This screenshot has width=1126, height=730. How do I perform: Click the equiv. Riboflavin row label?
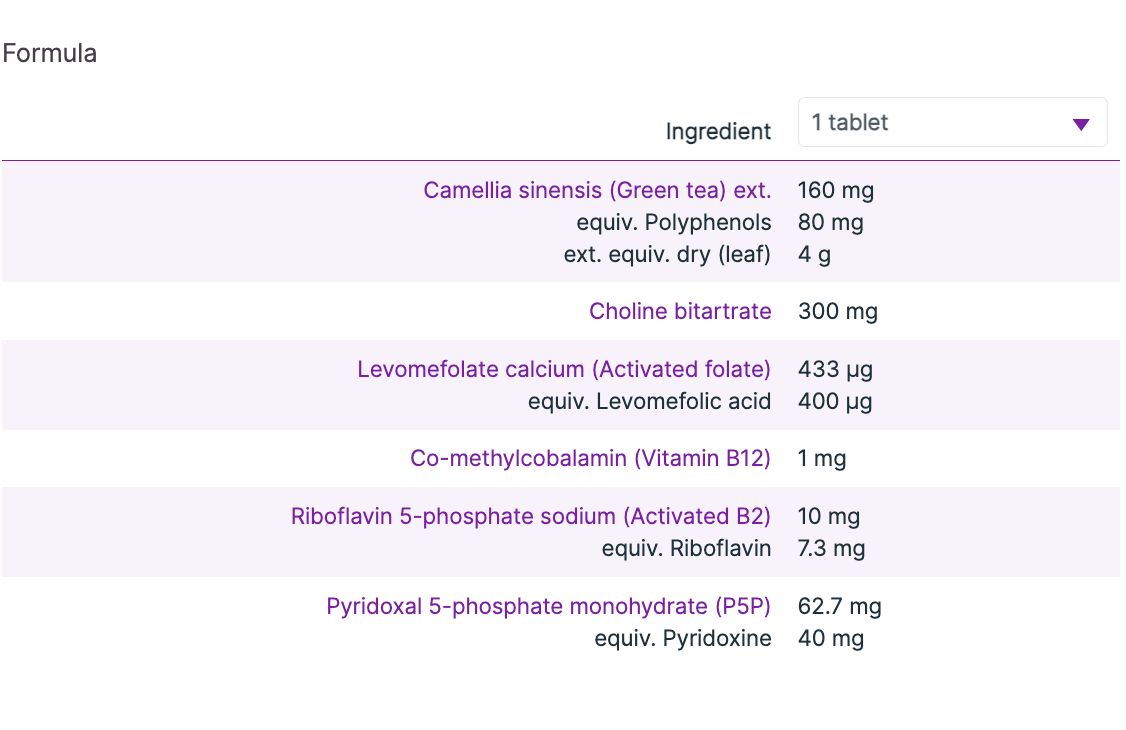click(x=686, y=548)
